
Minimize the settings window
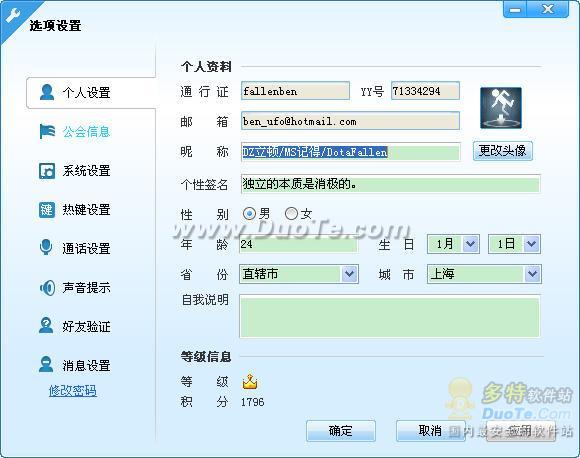515,9
